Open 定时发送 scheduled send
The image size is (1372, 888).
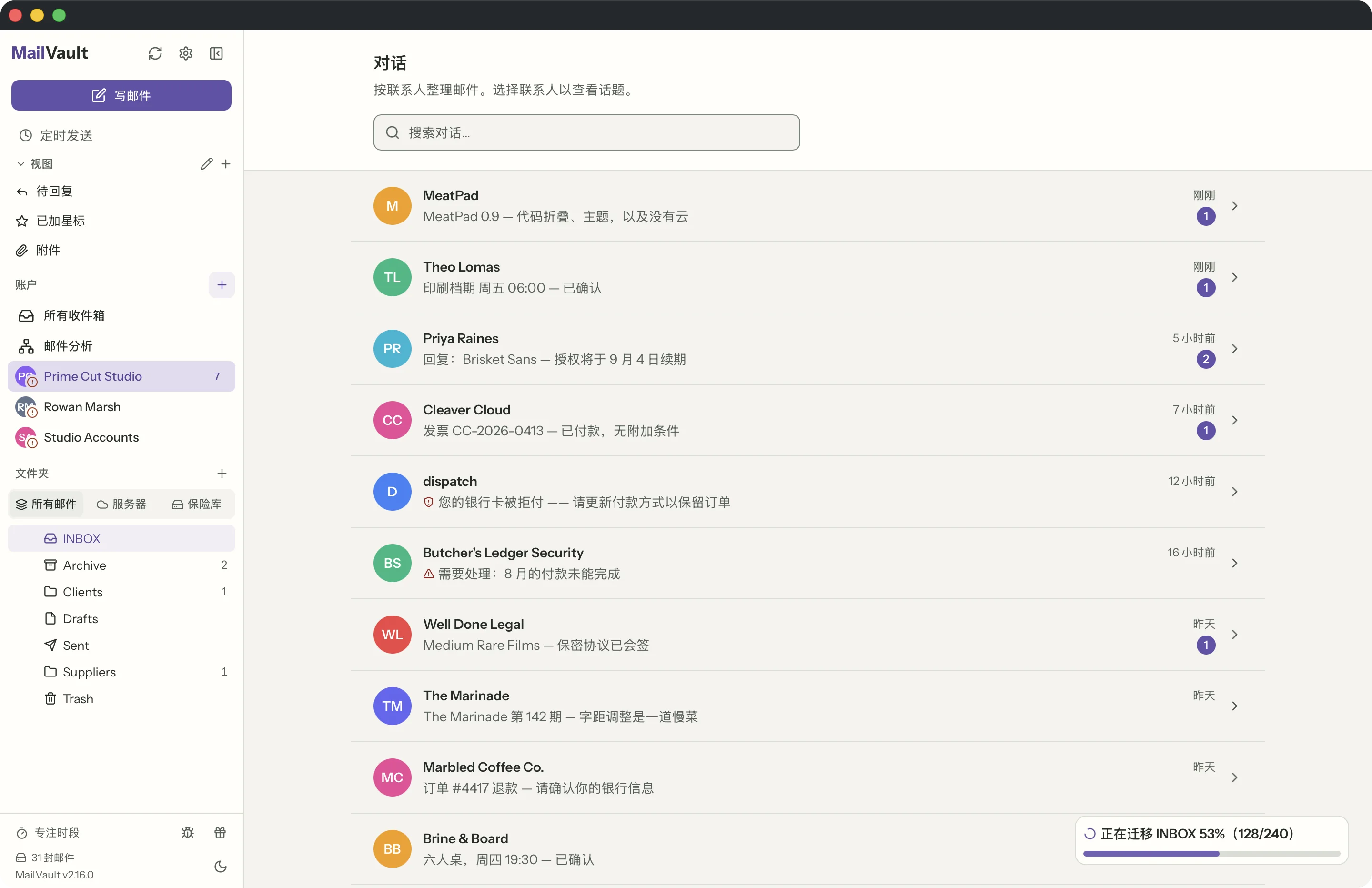click(56, 135)
